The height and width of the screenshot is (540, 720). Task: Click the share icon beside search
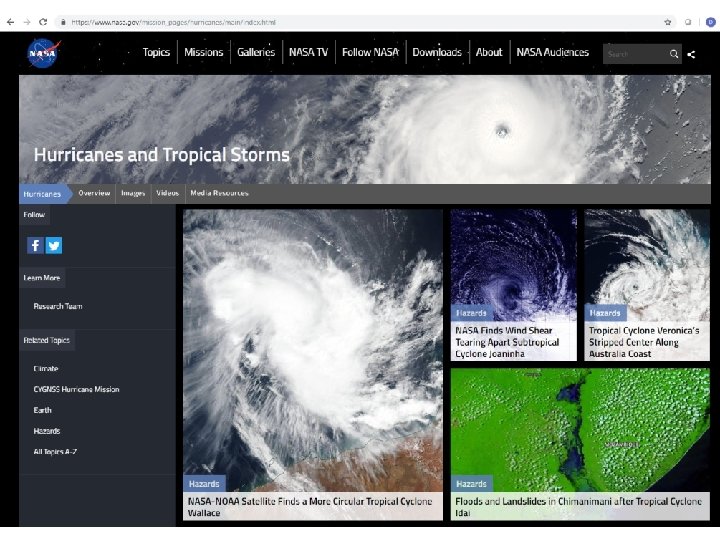pyautogui.click(x=691, y=55)
